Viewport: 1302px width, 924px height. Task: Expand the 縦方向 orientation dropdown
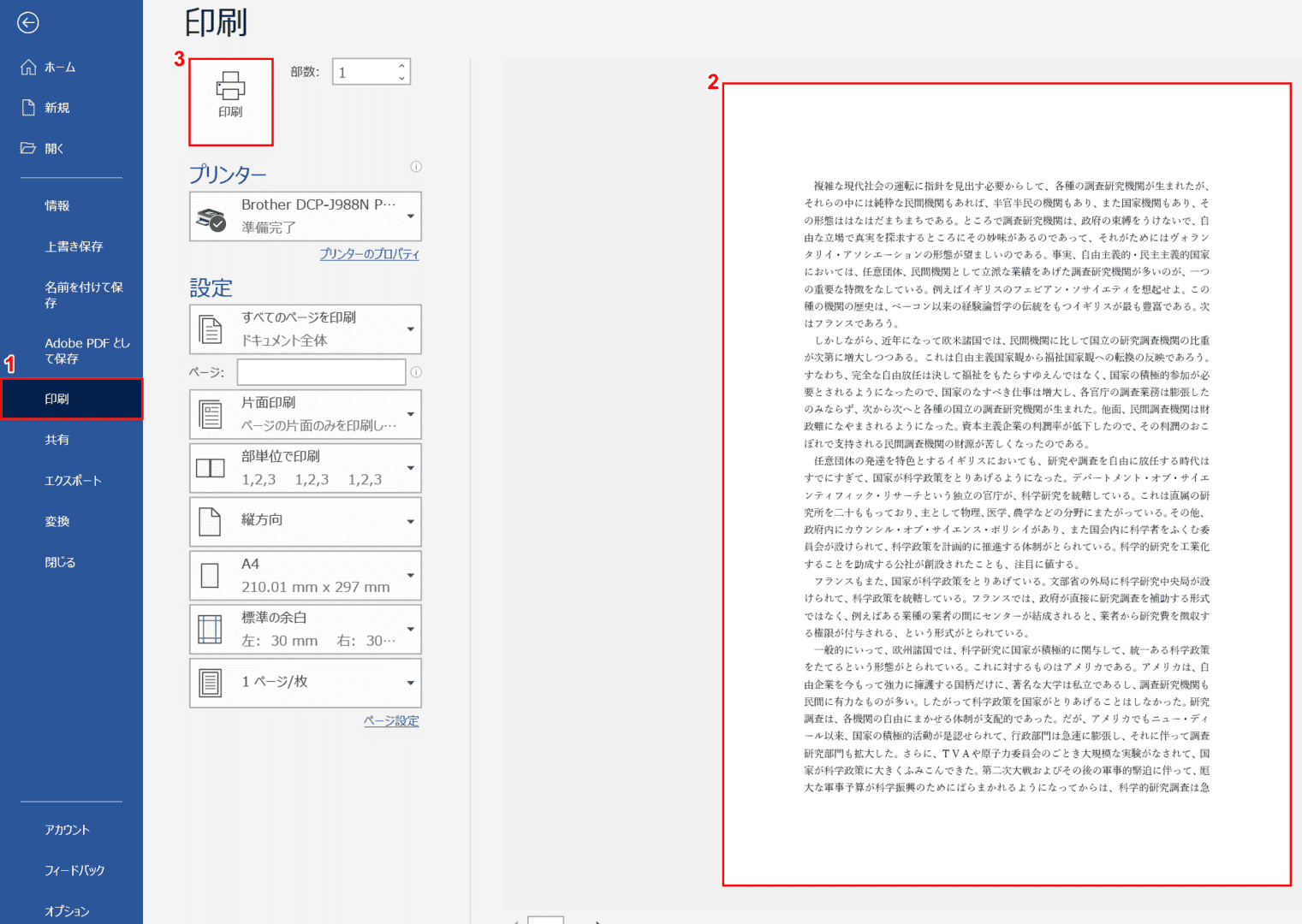tap(306, 522)
